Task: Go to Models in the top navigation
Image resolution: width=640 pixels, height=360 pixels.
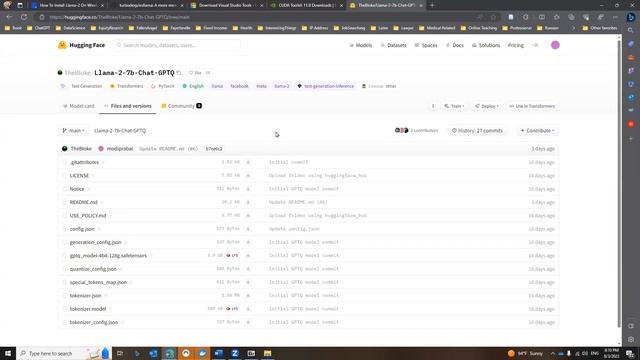Action: pos(361,45)
